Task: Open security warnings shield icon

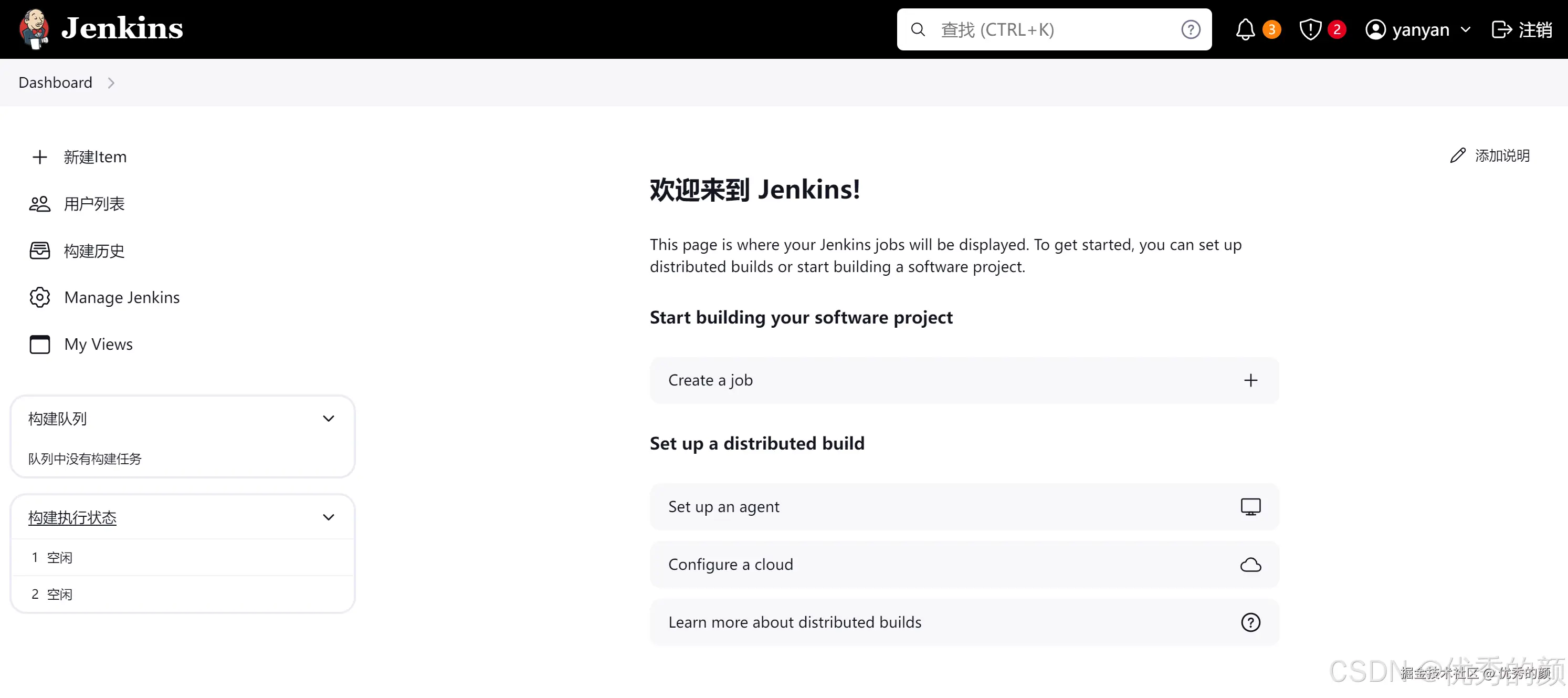Action: click(x=1310, y=29)
